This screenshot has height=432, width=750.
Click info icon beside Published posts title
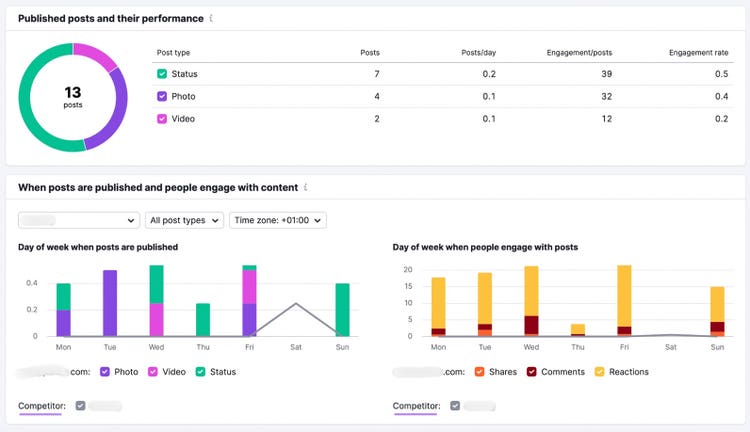211,18
